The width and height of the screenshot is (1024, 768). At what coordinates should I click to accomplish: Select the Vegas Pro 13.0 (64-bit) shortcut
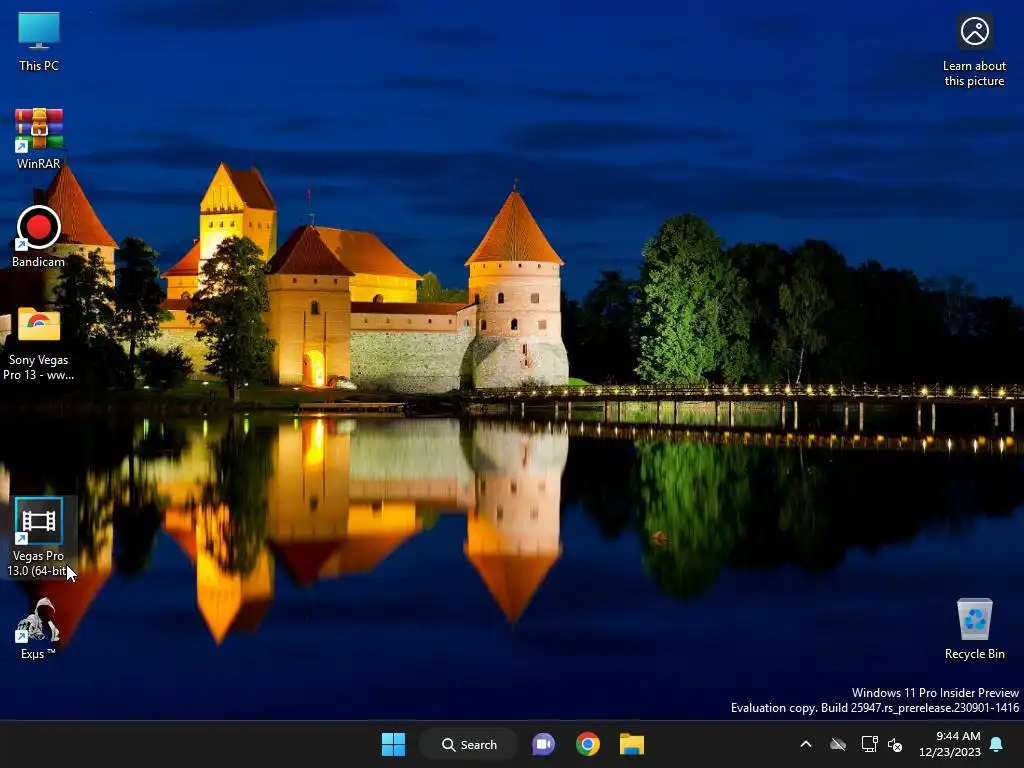[x=39, y=537]
